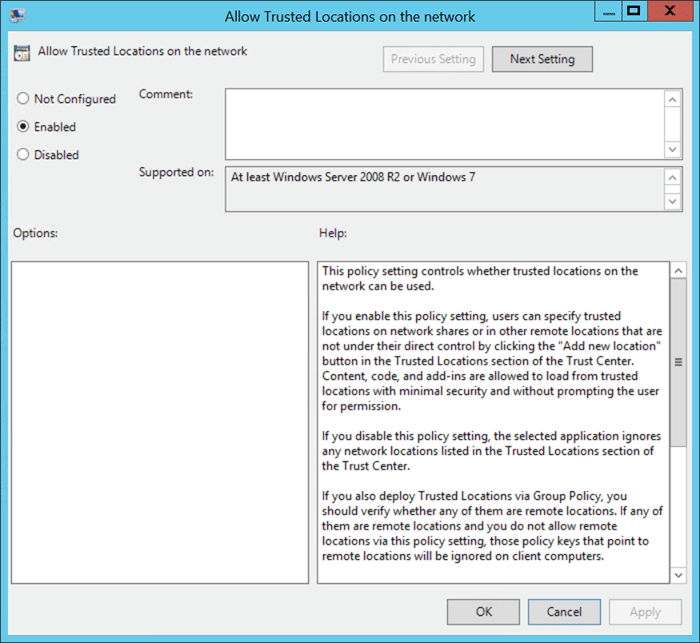
Task: Minimize the policy window
Action: [x=608, y=11]
